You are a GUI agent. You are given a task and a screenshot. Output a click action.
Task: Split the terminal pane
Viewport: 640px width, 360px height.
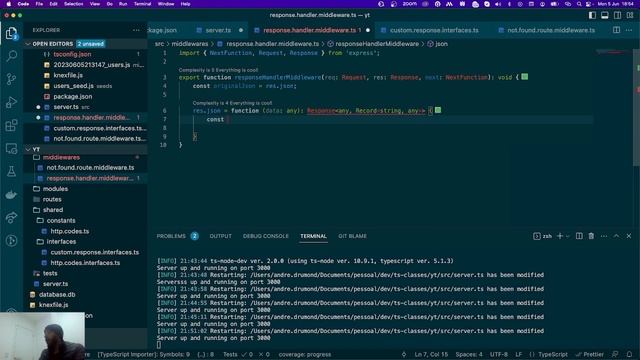579,236
